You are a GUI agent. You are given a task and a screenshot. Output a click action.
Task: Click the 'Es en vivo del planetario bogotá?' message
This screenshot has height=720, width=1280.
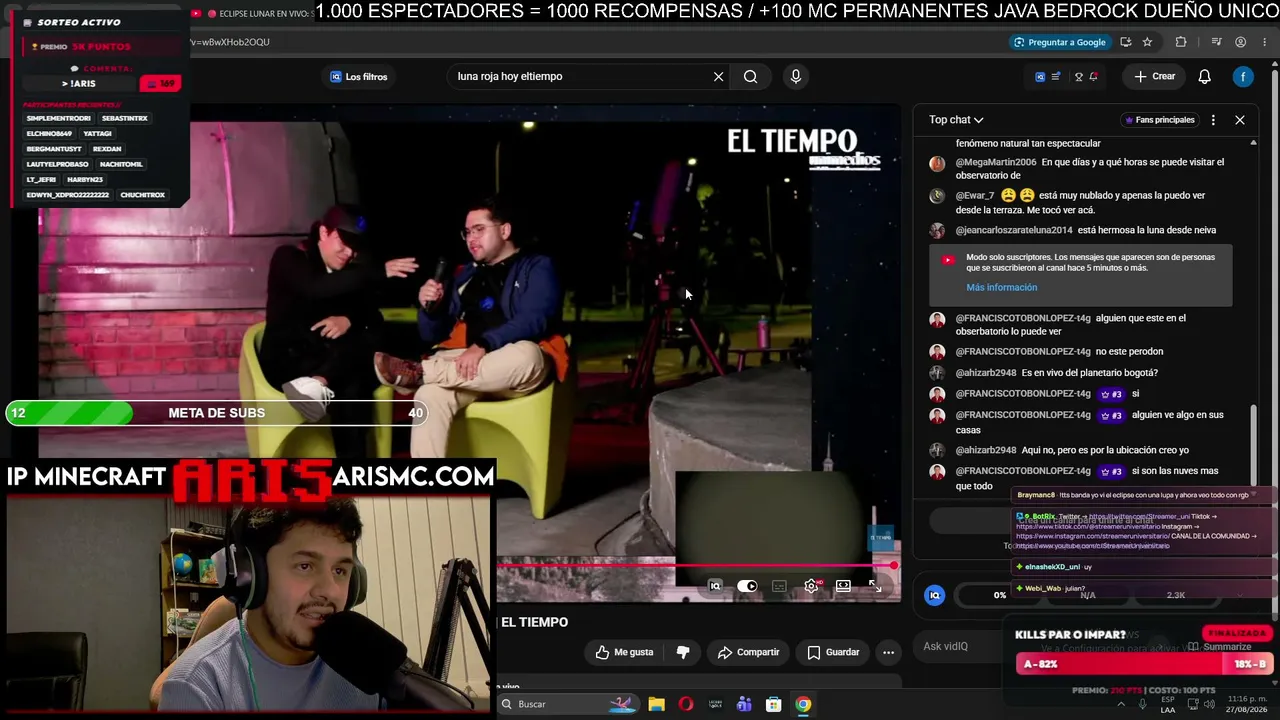pyautogui.click(x=1089, y=373)
